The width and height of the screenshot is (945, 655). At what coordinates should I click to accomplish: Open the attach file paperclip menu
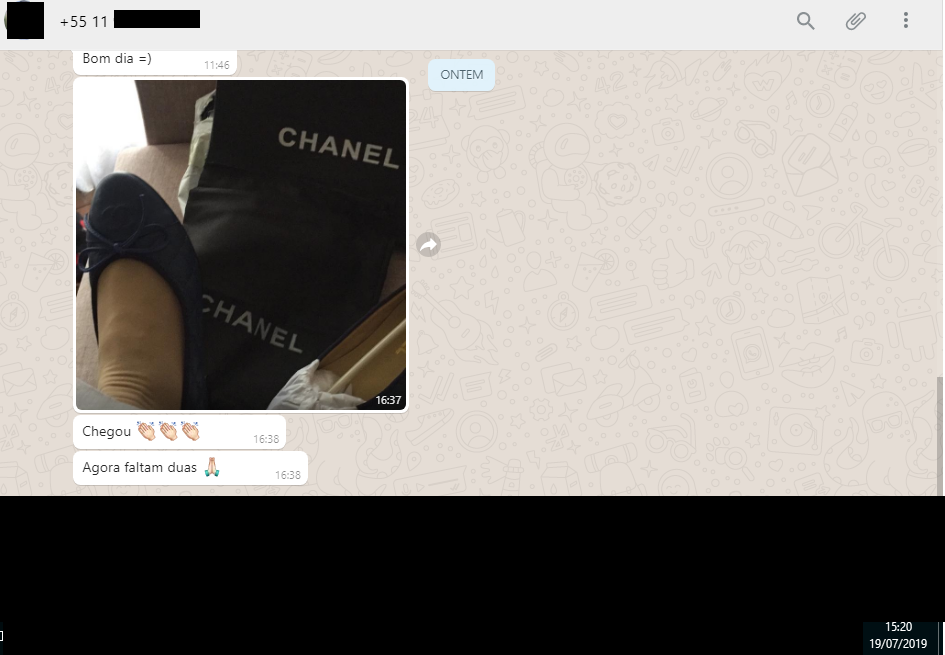pyautogui.click(x=855, y=21)
